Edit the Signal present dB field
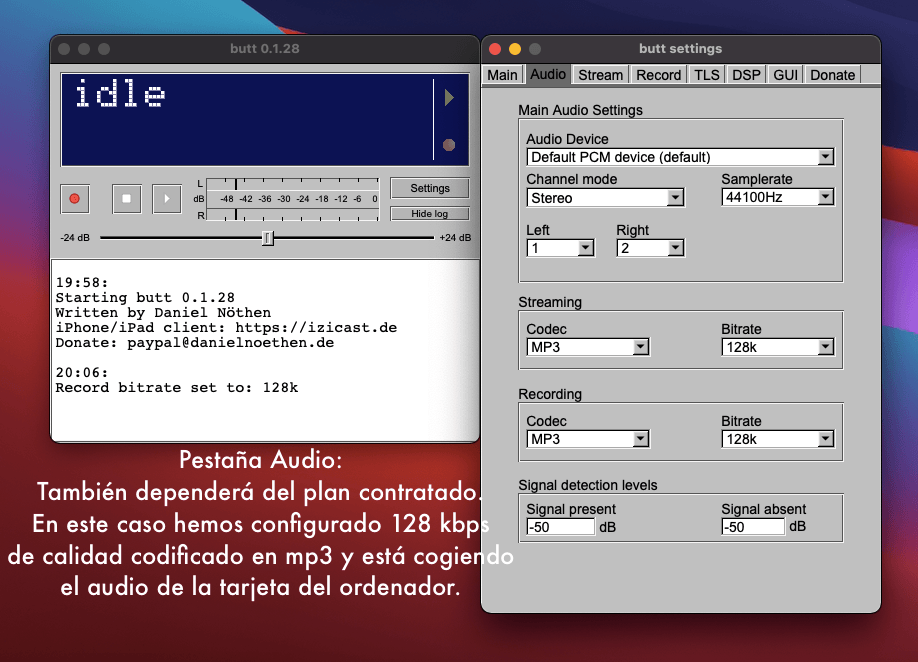 click(x=560, y=526)
